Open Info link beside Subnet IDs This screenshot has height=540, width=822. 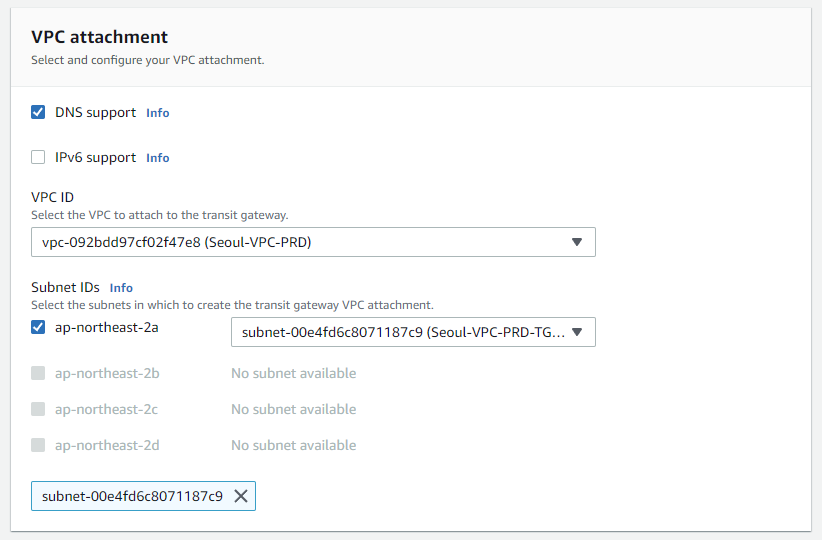121,288
